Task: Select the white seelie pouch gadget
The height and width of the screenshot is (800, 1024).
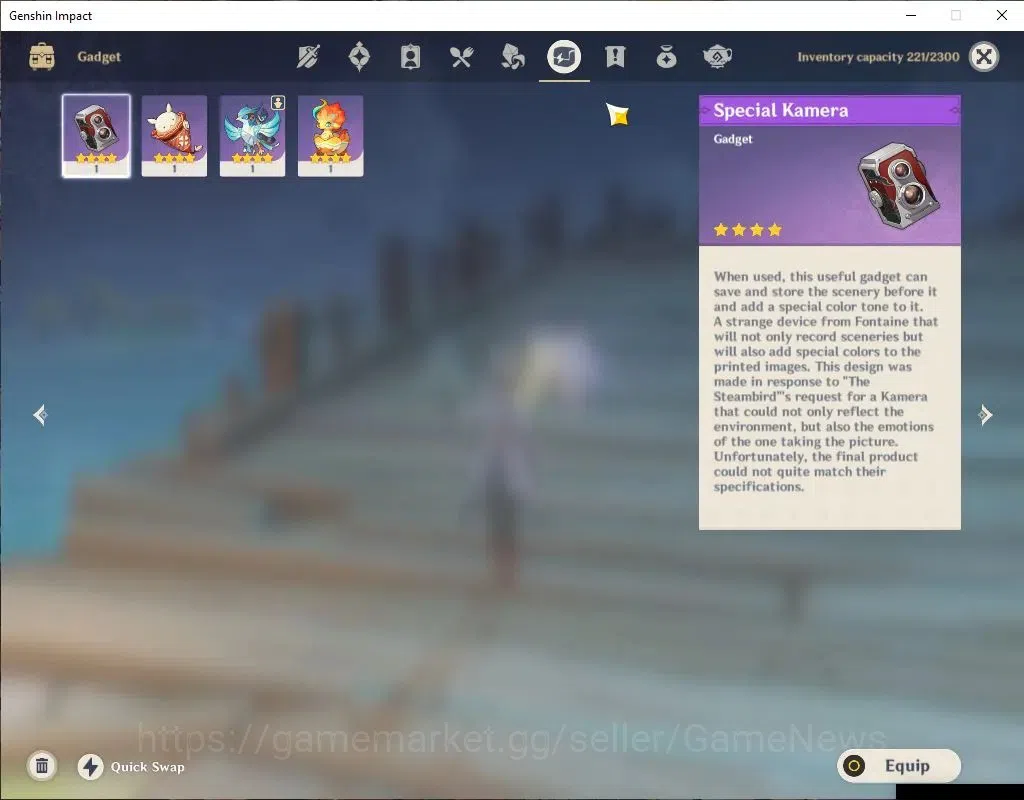Action: 174,136
